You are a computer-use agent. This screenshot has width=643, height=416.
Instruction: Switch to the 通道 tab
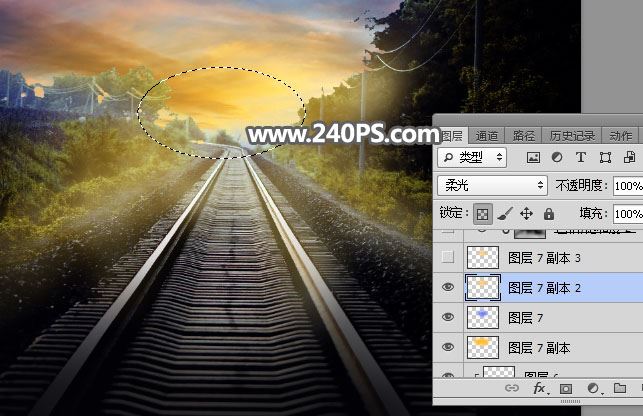pyautogui.click(x=487, y=136)
